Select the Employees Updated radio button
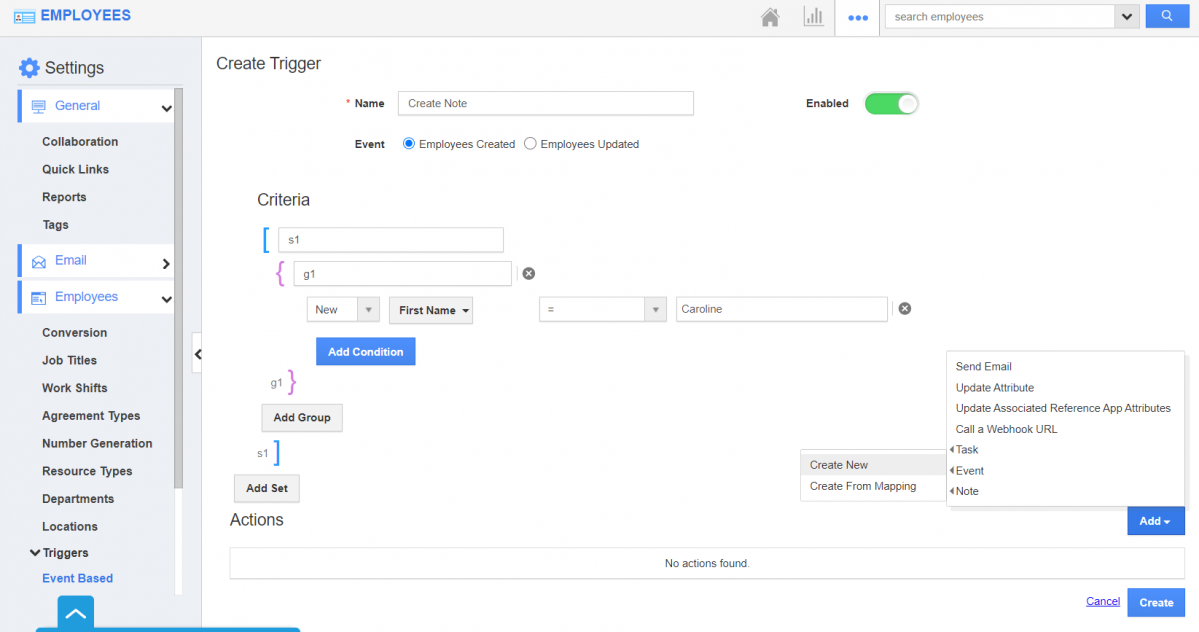Image resolution: width=1199 pixels, height=632 pixels. pos(530,144)
